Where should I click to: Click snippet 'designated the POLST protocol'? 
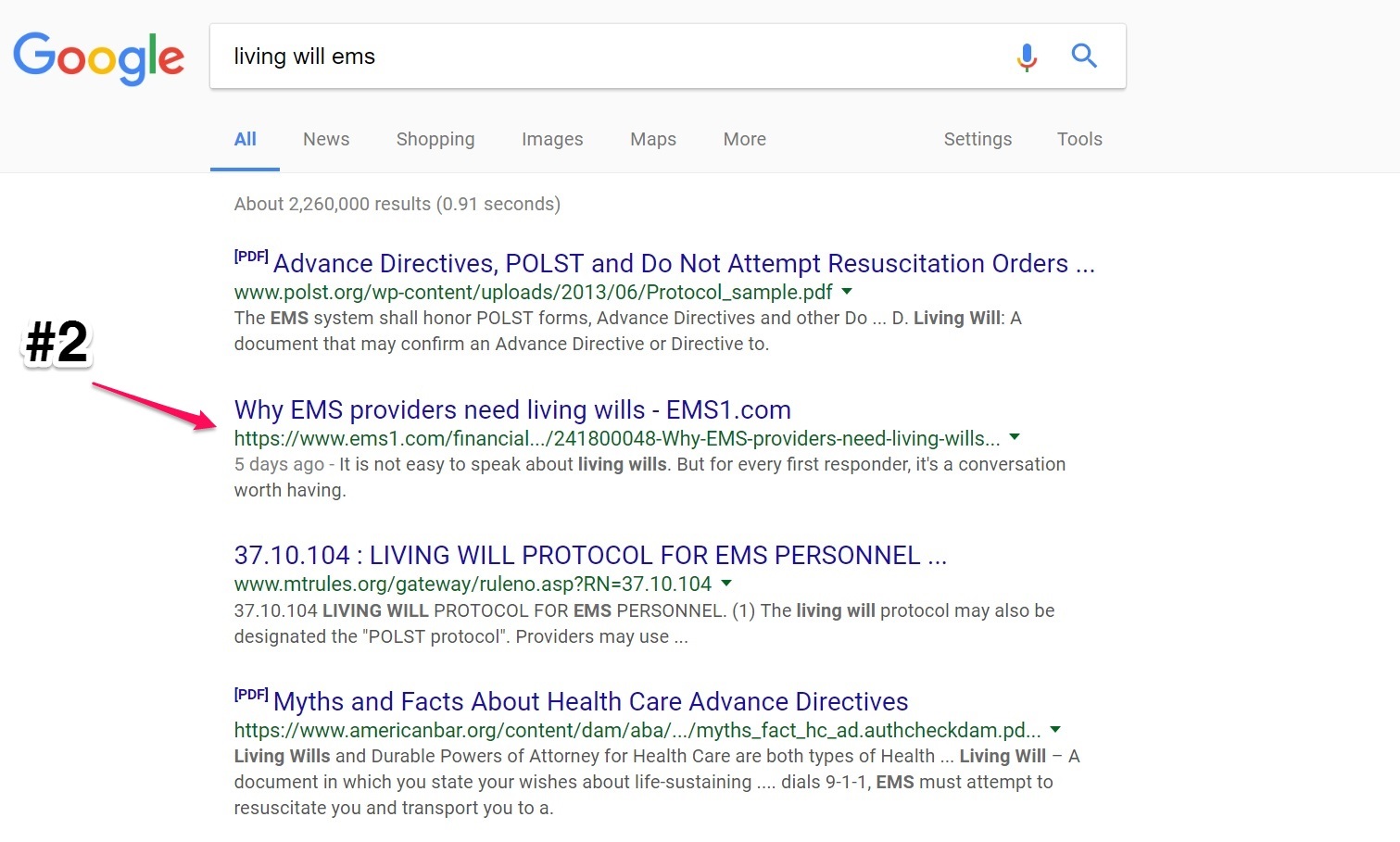click(x=460, y=636)
